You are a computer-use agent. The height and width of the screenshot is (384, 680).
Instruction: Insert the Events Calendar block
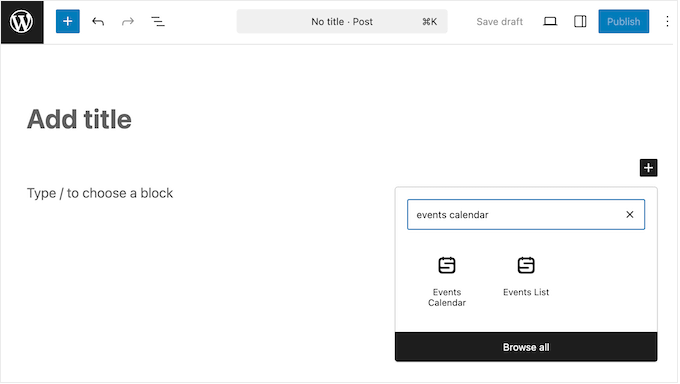447,282
